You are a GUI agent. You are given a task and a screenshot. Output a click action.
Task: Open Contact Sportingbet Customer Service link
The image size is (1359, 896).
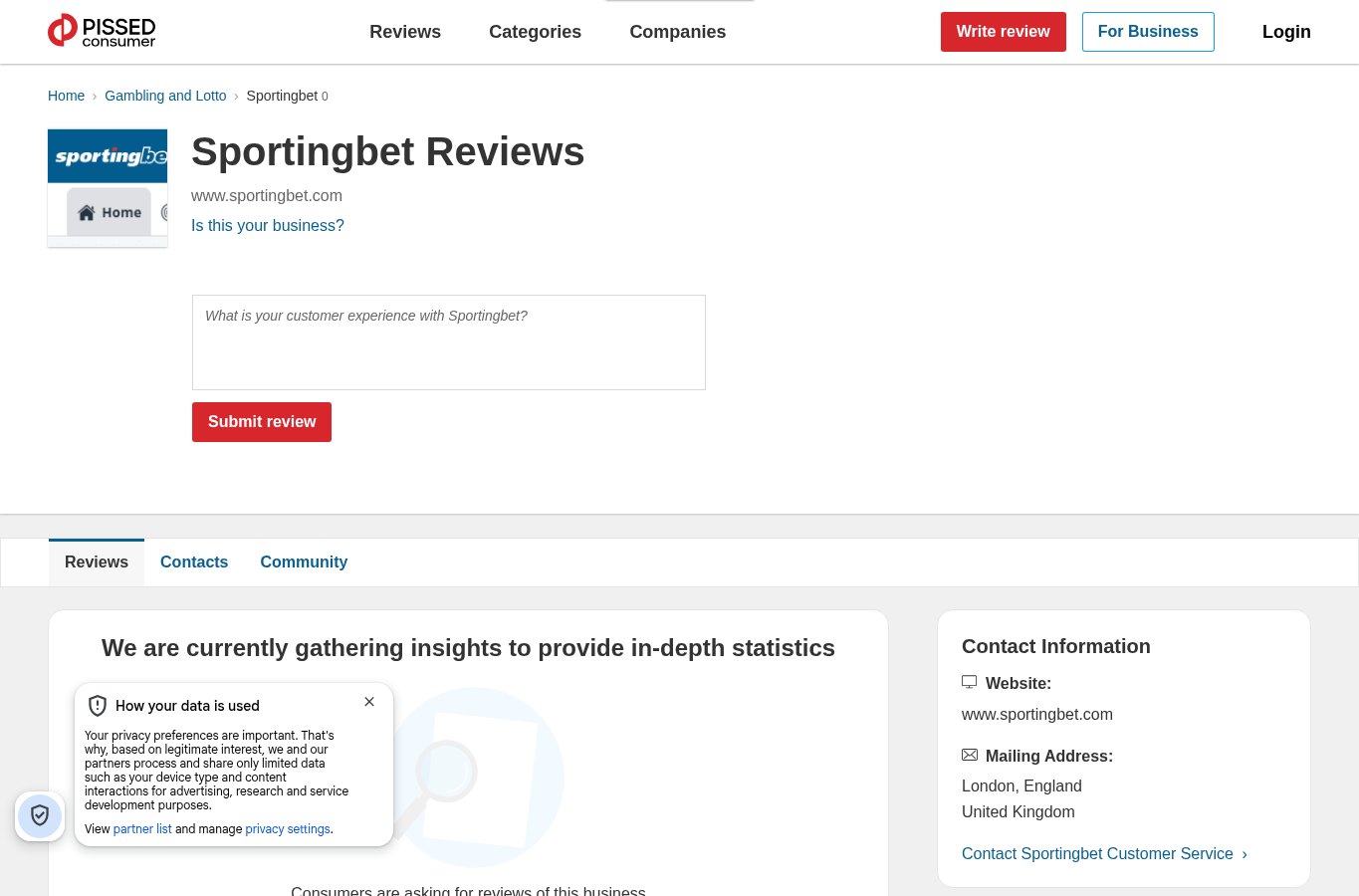click(1104, 854)
